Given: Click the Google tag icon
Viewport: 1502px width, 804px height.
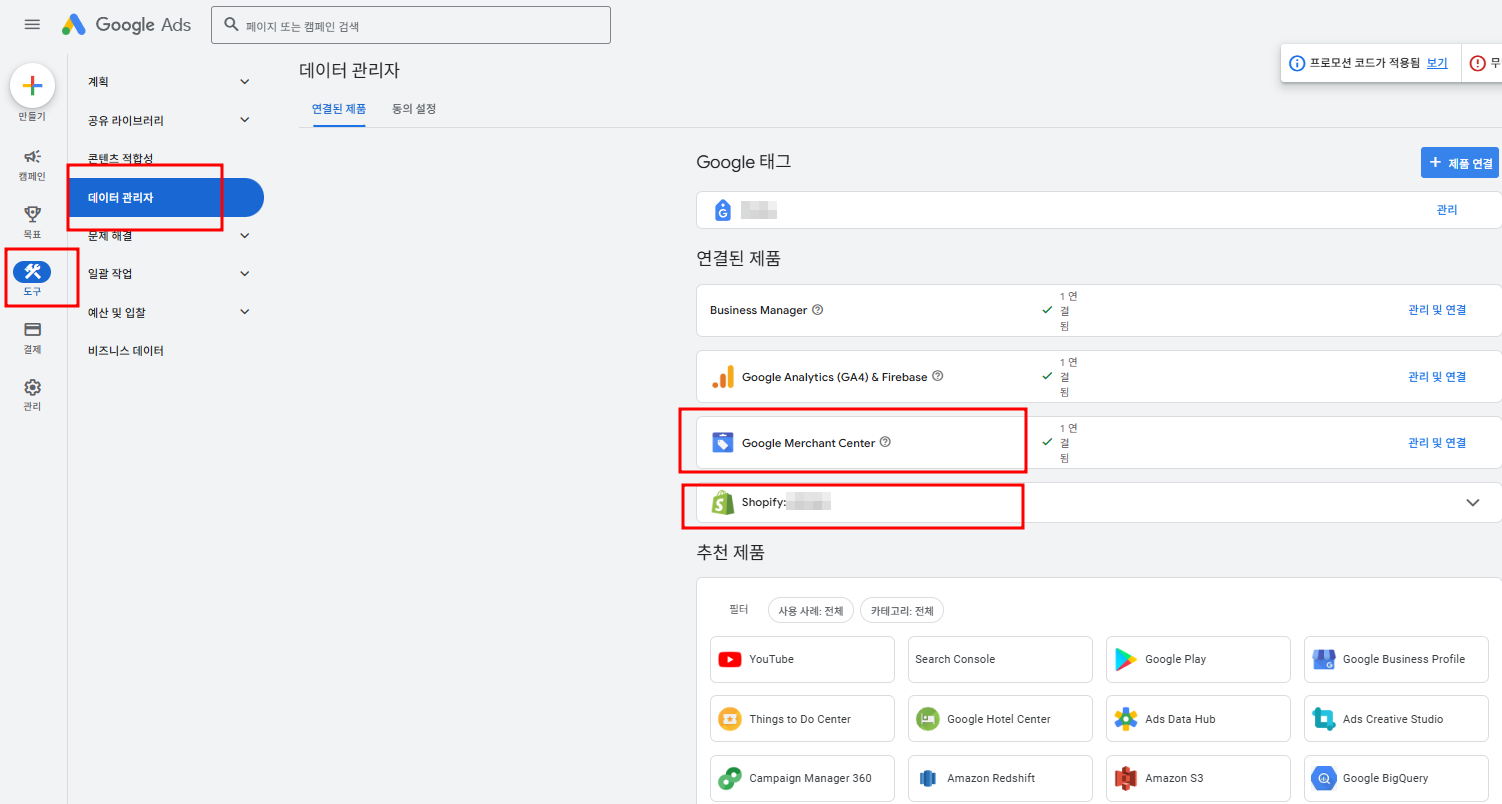Looking at the screenshot, I should pyautogui.click(x=723, y=210).
